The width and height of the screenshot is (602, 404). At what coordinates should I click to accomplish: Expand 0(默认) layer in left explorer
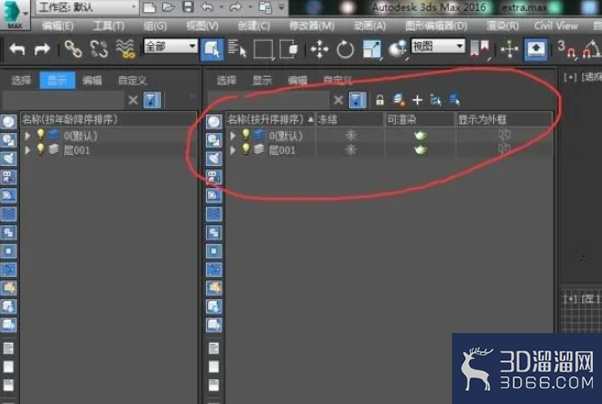(x=28, y=136)
